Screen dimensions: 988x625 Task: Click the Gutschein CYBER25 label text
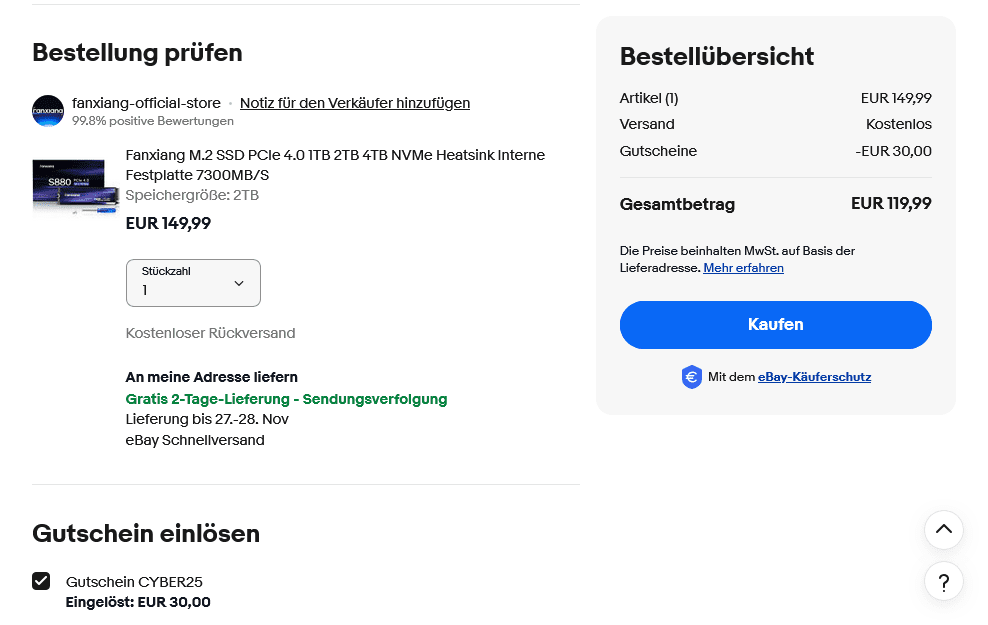point(134,582)
